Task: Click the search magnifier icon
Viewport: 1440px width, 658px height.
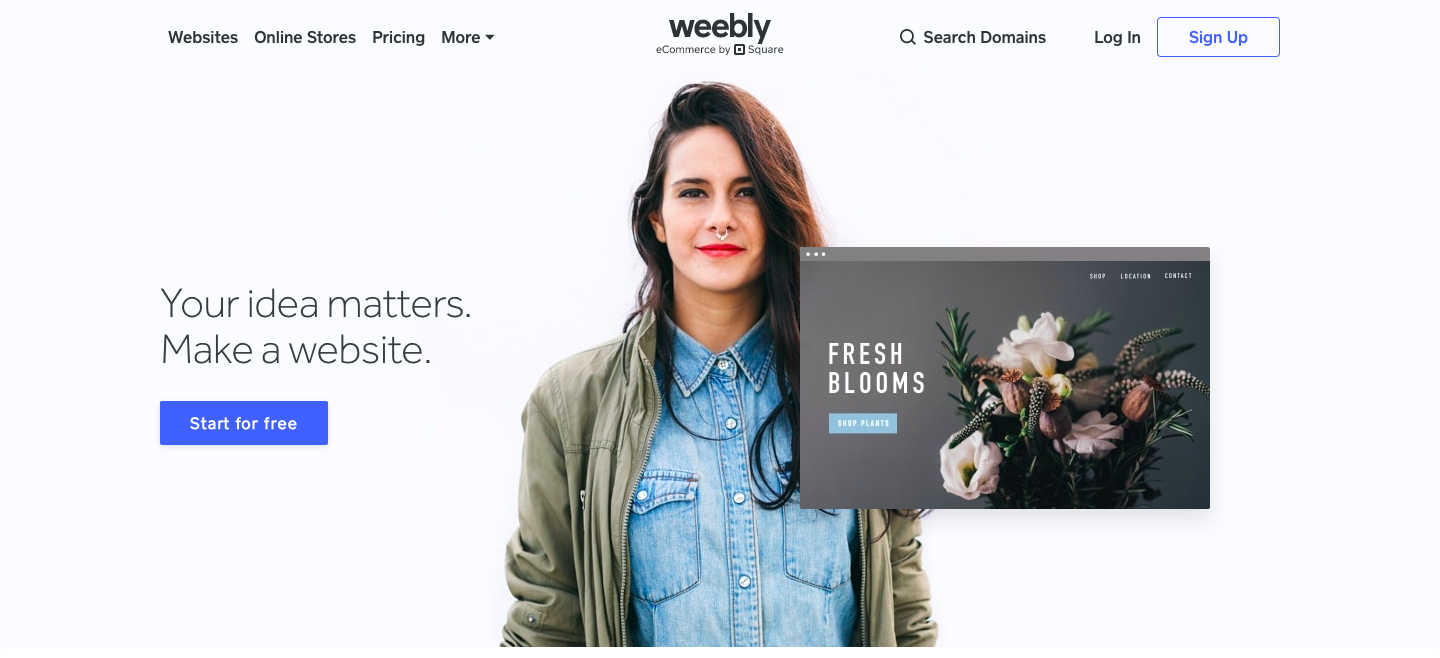Action: (x=907, y=37)
